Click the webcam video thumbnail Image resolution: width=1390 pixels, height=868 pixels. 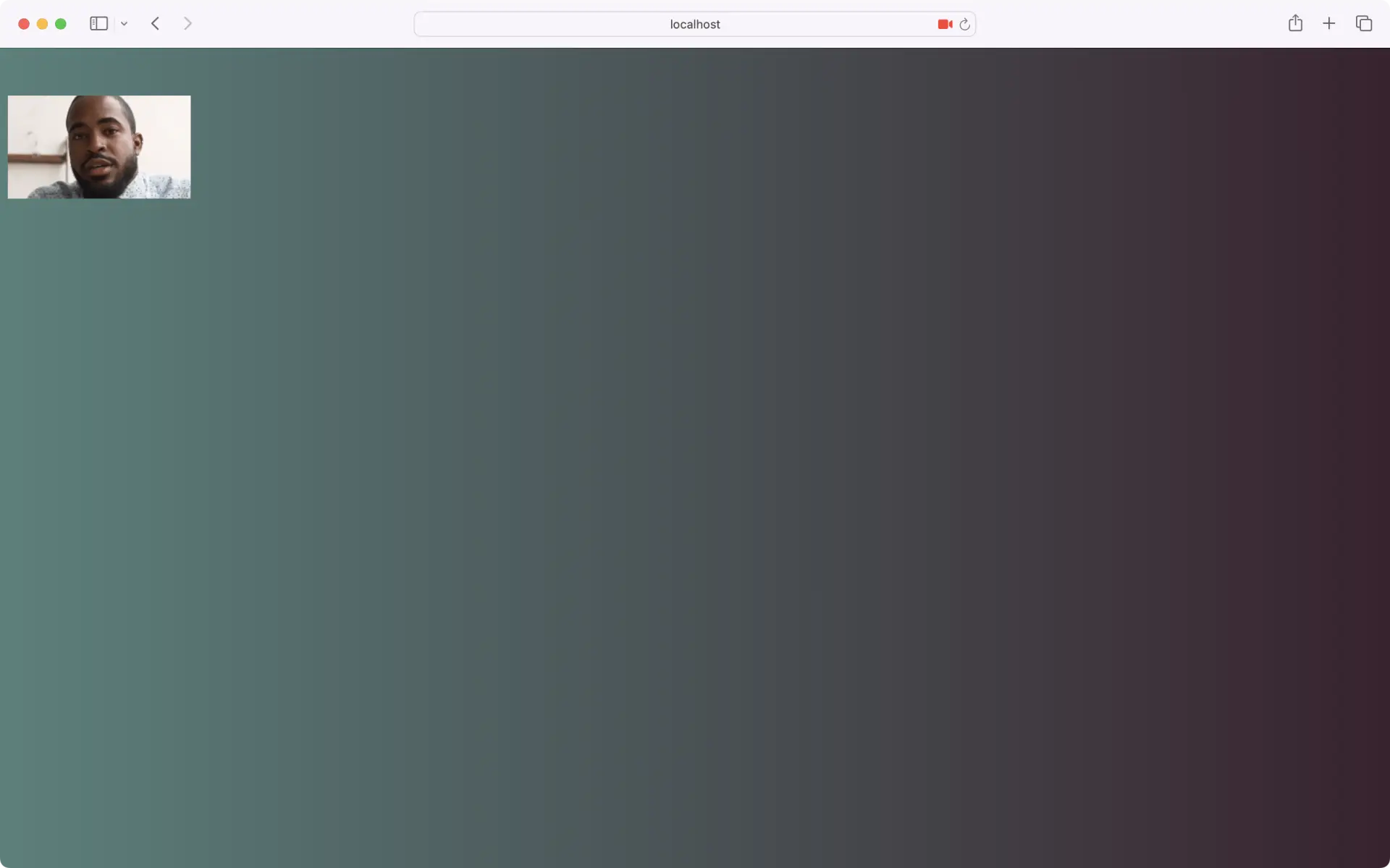click(99, 147)
